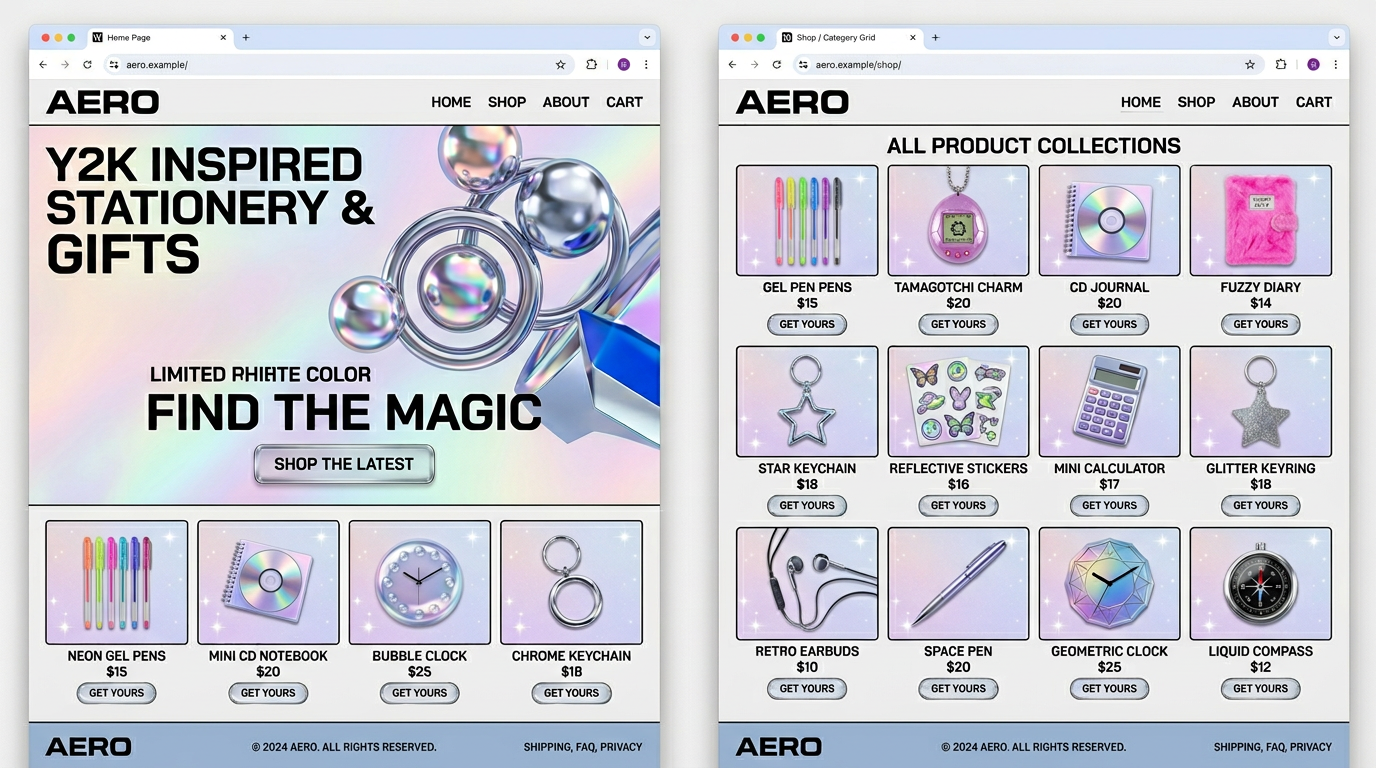1376x768 pixels.
Task: Select ABOUT in the Shop page navigation
Action: (x=1255, y=102)
